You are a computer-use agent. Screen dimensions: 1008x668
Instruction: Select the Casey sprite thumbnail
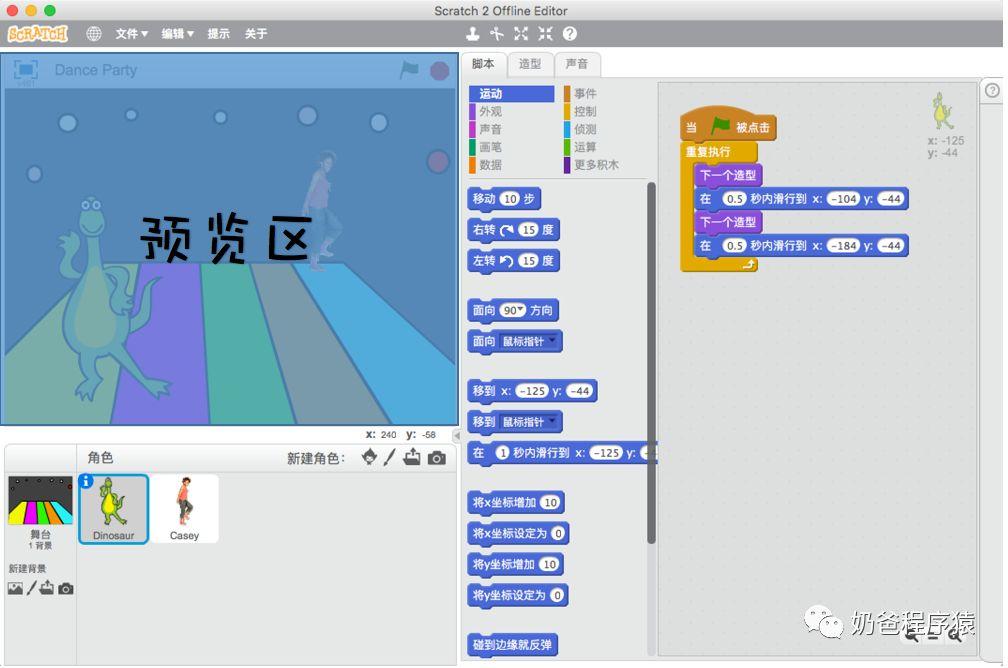pos(184,508)
